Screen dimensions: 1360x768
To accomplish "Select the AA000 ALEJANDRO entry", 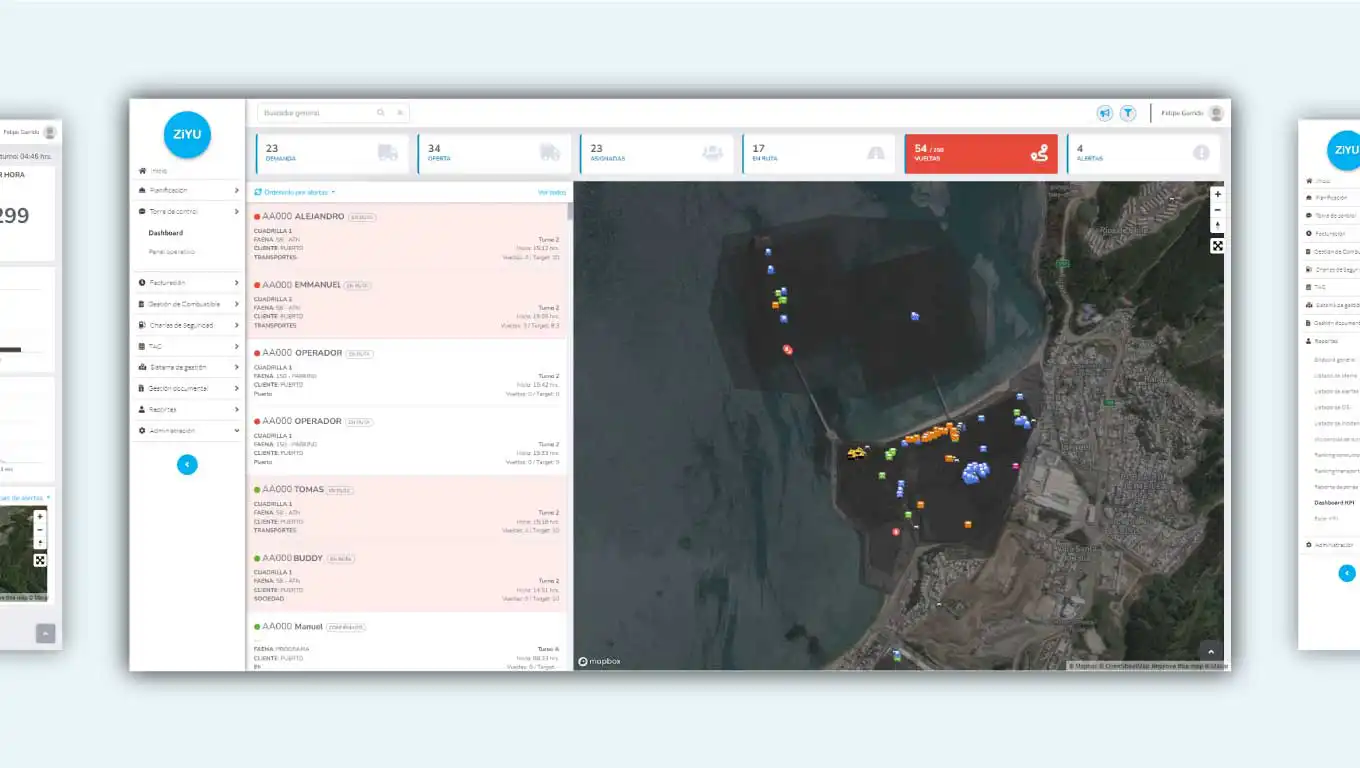I will [407, 236].
